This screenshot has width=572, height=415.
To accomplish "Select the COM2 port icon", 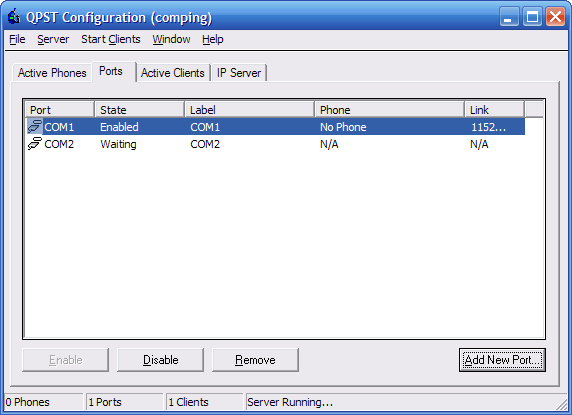I will 35,144.
